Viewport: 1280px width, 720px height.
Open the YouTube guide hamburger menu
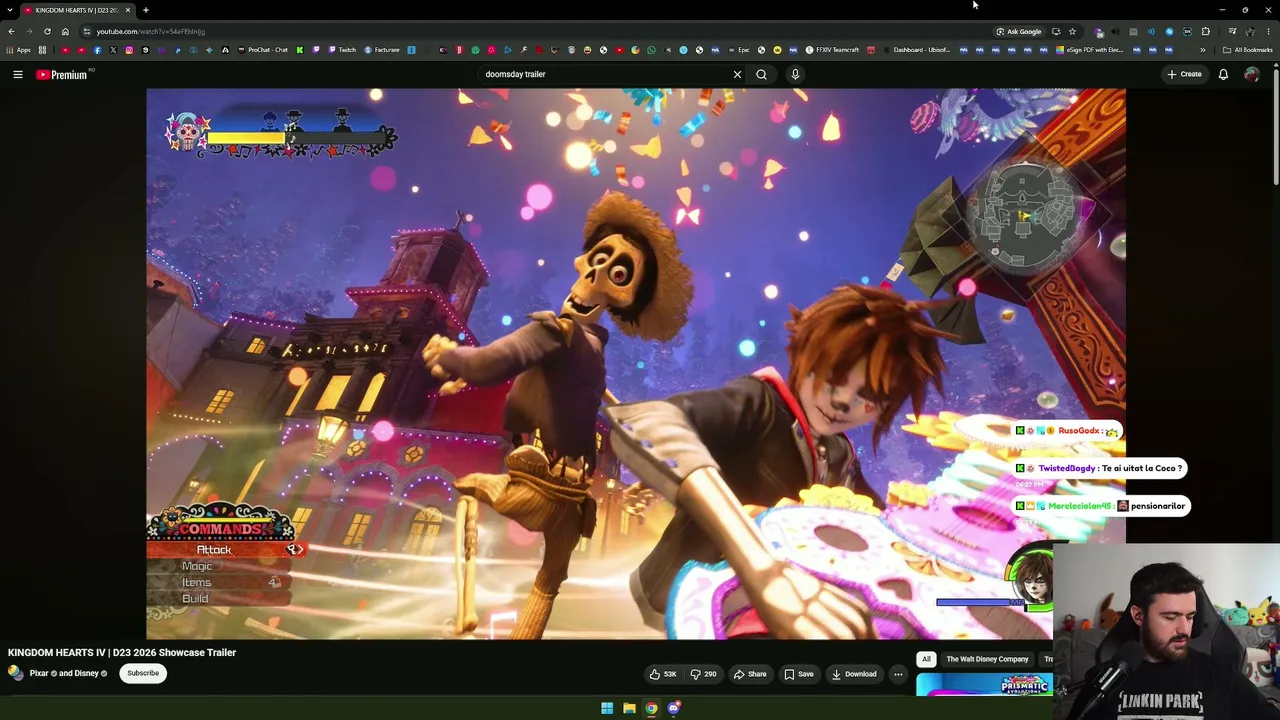click(x=18, y=74)
